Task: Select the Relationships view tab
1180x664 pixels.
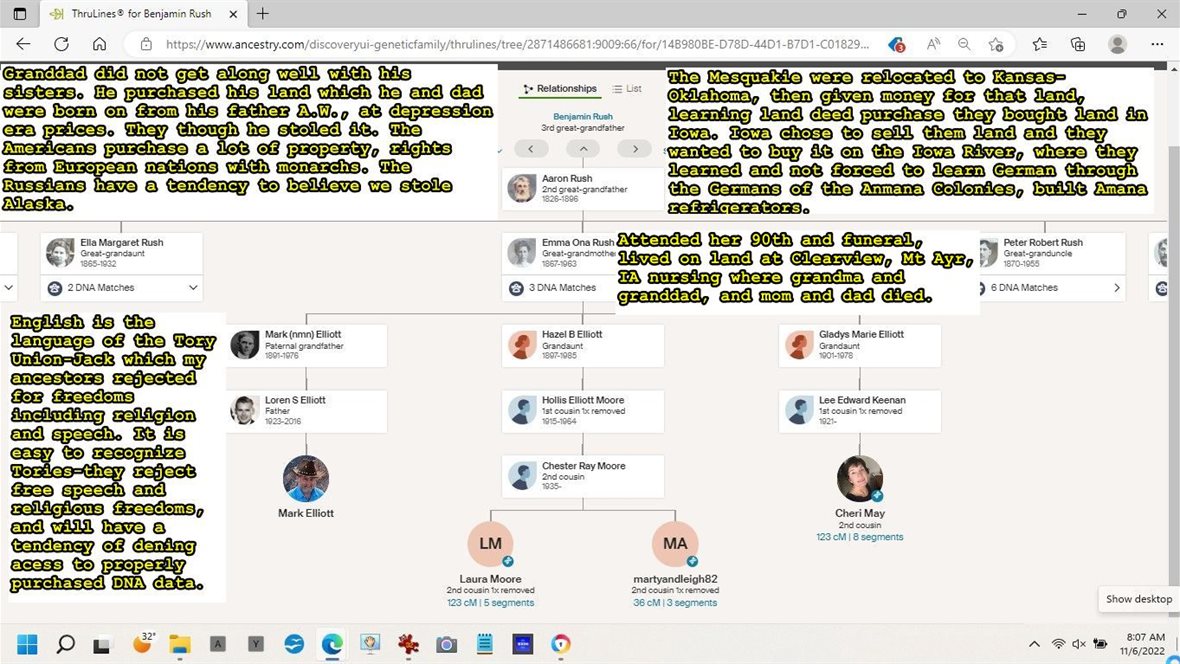Action: click(560, 89)
